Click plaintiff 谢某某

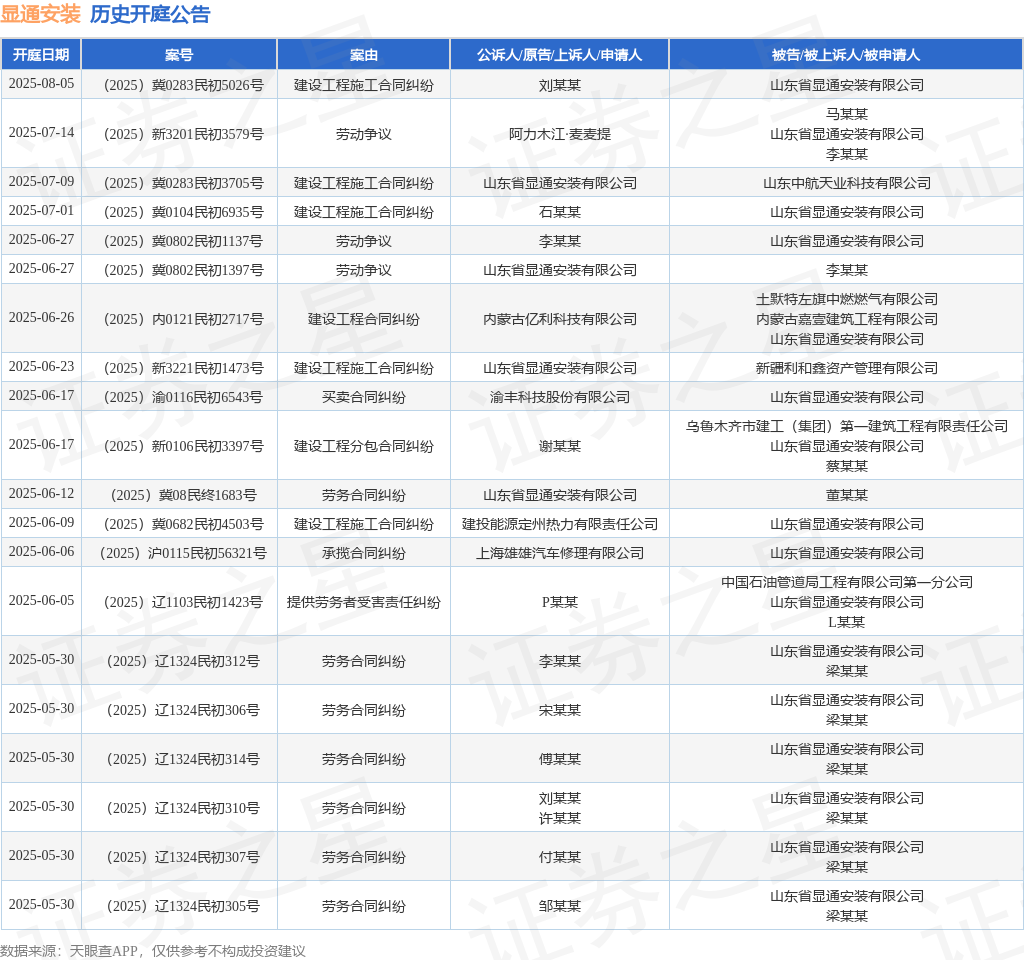click(560, 446)
